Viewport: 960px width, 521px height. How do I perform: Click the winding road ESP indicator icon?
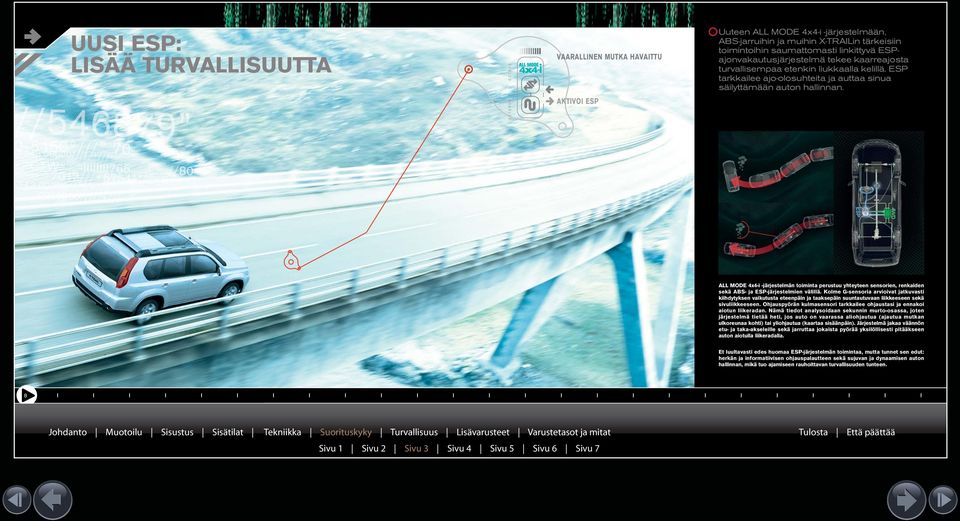coord(530,106)
